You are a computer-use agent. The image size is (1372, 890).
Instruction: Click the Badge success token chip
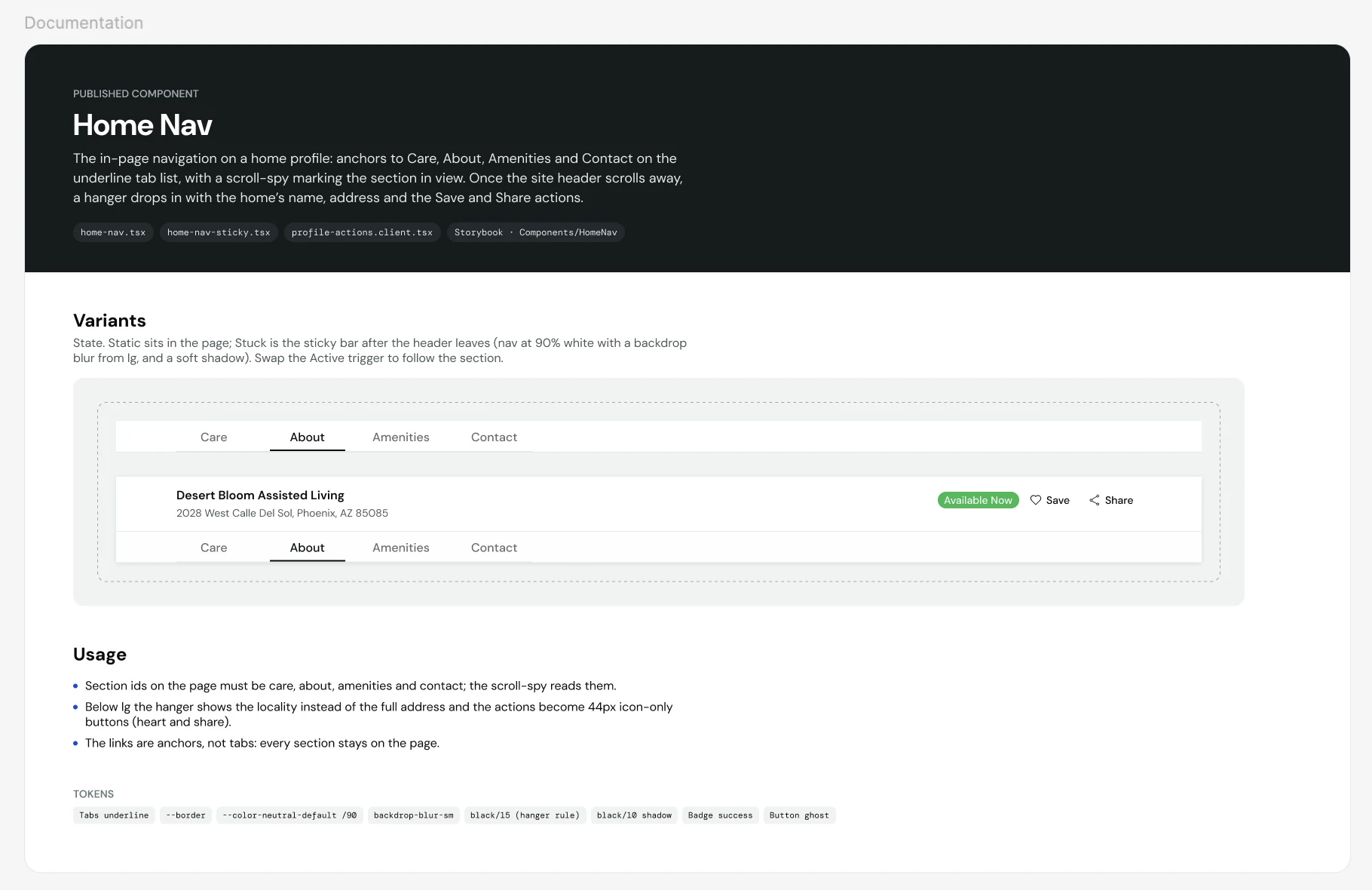[x=720, y=815]
